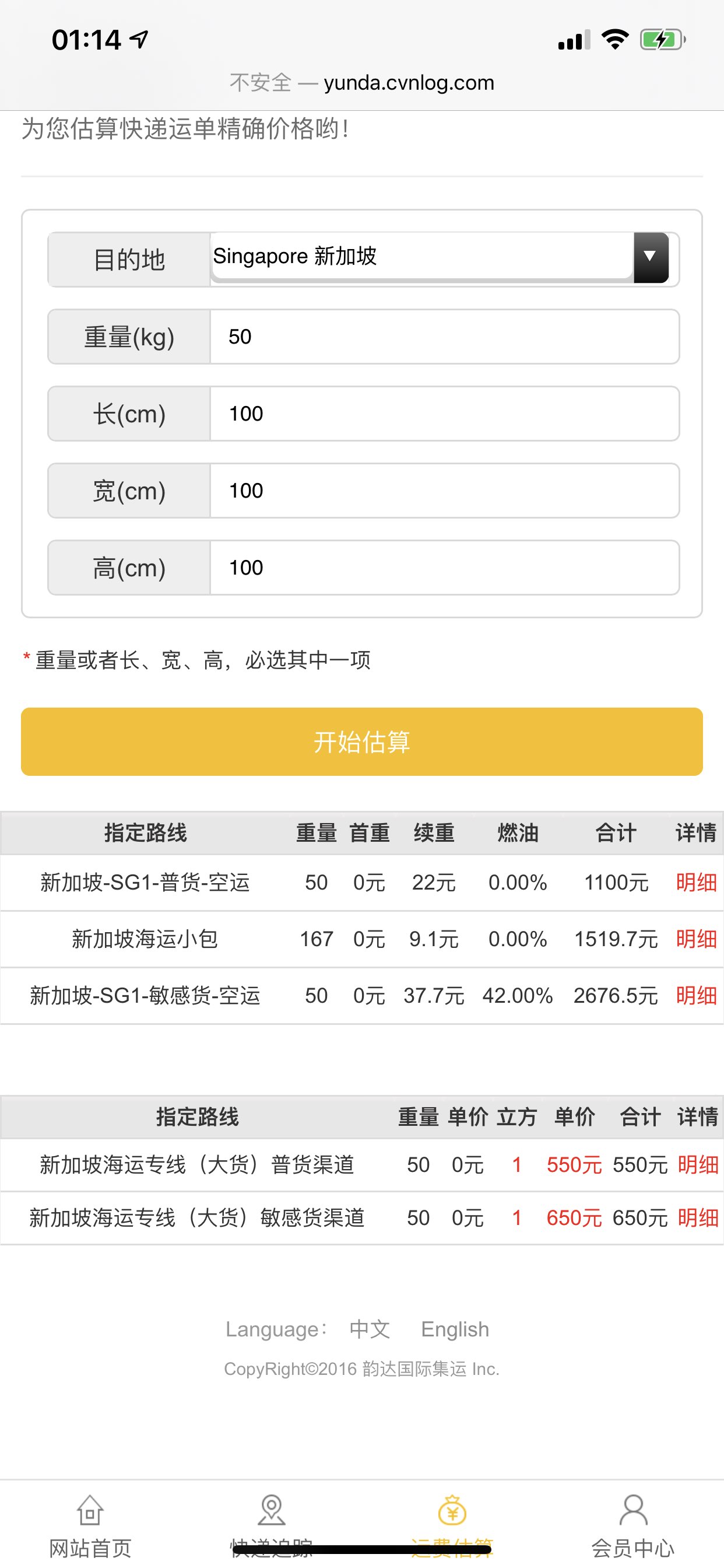Screen dimensions: 724x1568
Task: Open 明细 for 新加坡-SG1-普货-空运 route
Action: pyautogui.click(x=696, y=883)
